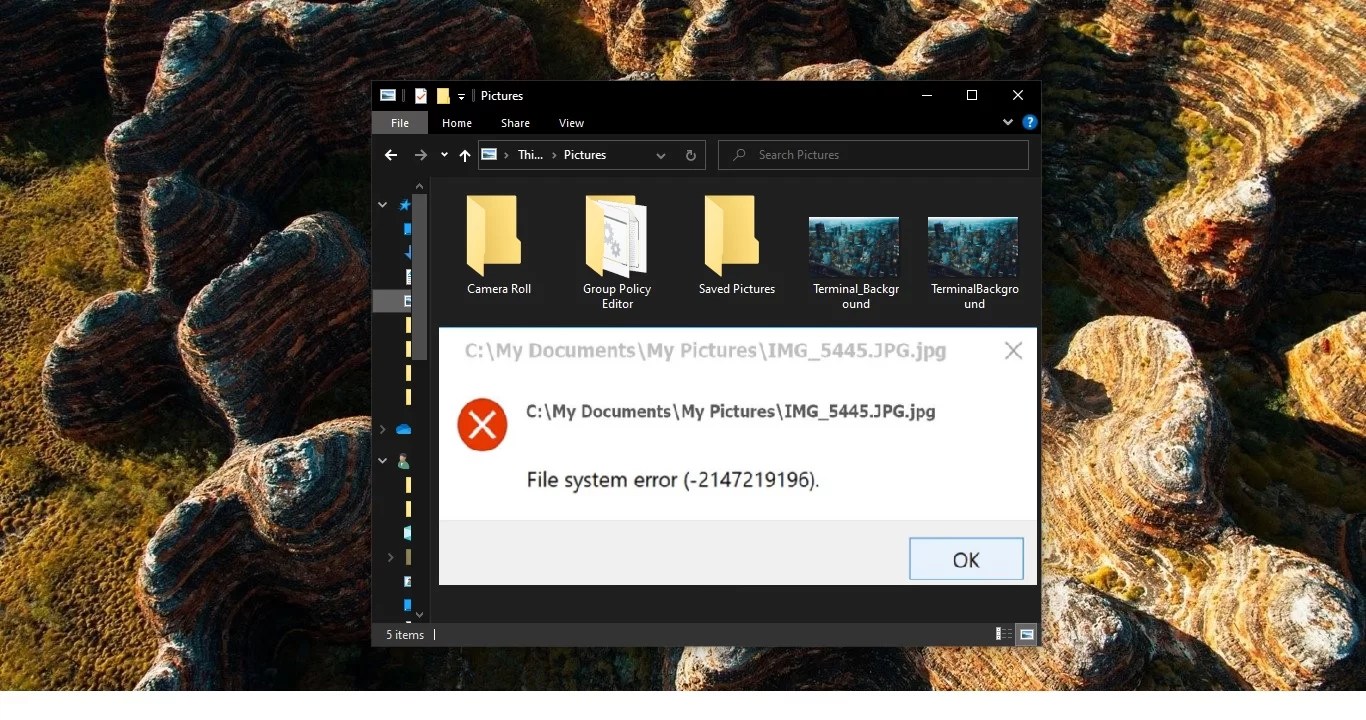
Task: Dismiss the error by clicking OK
Action: [965, 559]
